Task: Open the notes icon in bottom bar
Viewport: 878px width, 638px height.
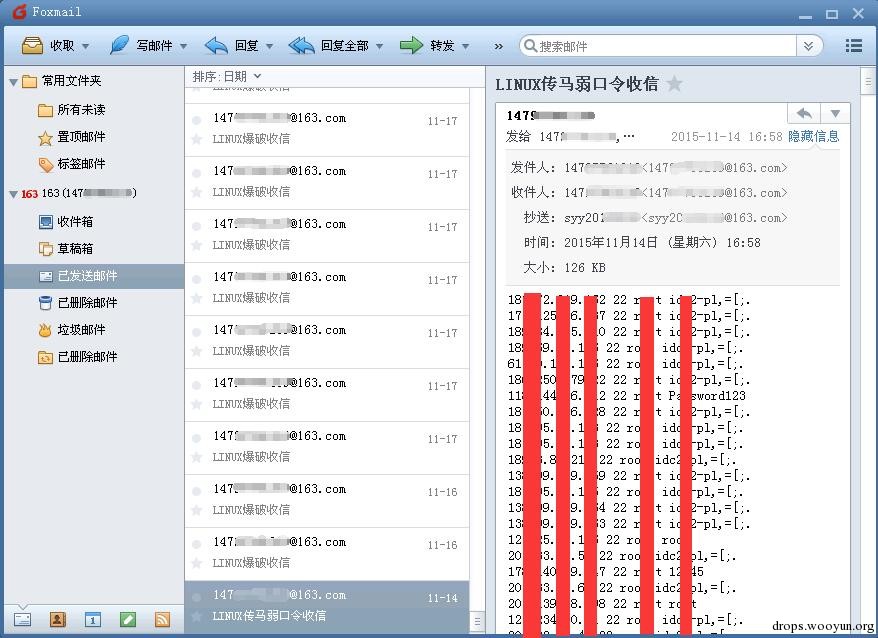Action: pos(128,619)
